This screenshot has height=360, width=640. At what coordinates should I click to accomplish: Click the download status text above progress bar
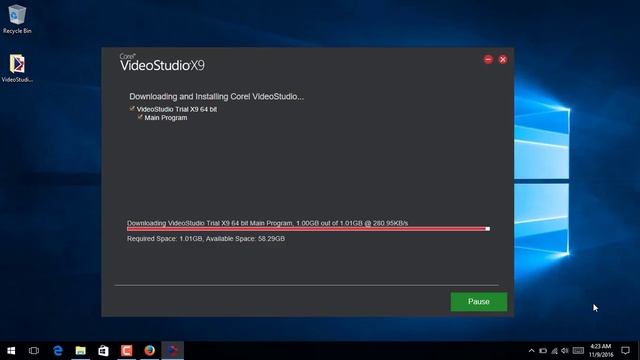point(267,223)
